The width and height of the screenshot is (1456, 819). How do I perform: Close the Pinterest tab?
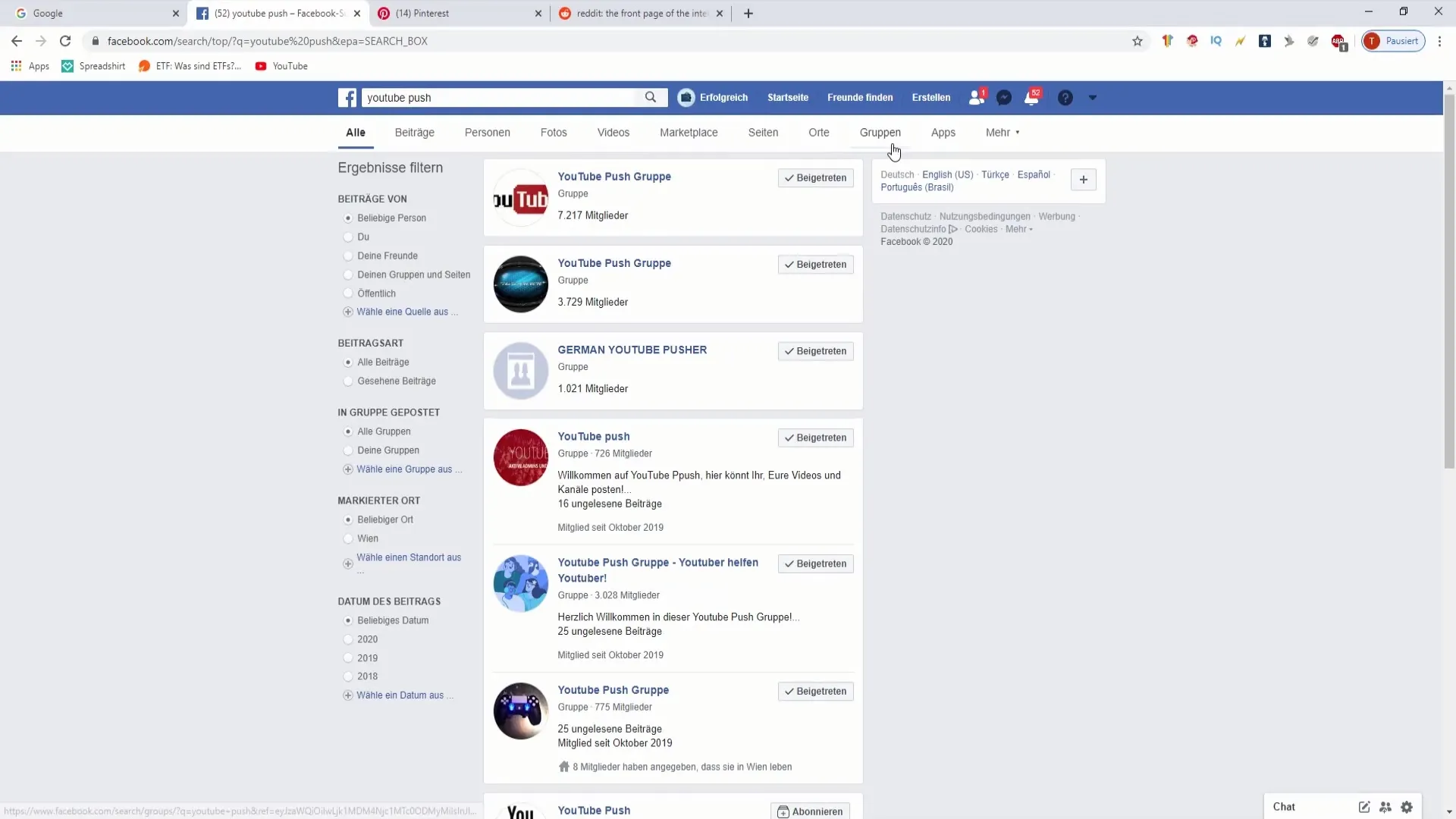point(538,14)
